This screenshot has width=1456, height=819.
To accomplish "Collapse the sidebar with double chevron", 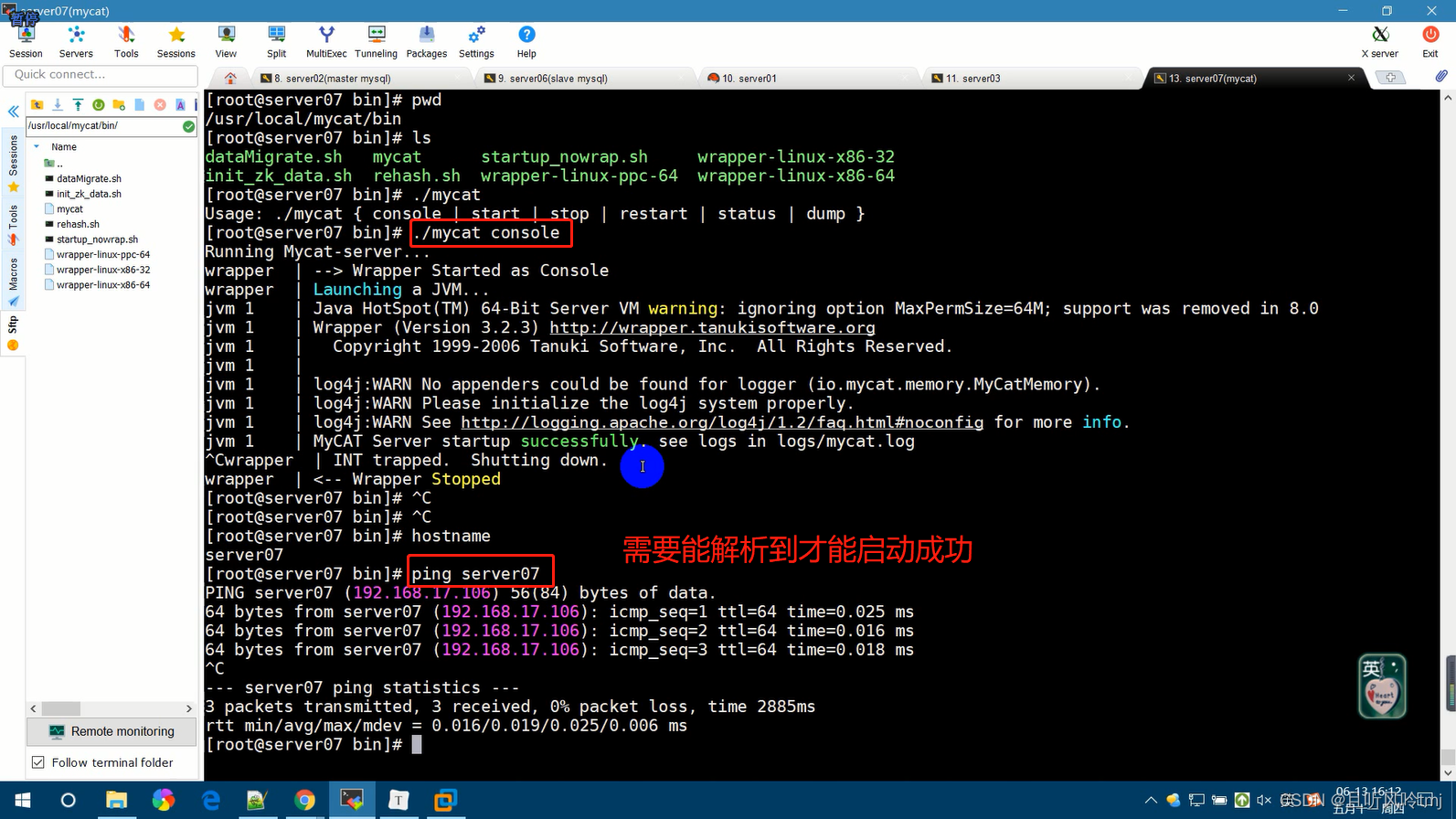I will click(14, 112).
